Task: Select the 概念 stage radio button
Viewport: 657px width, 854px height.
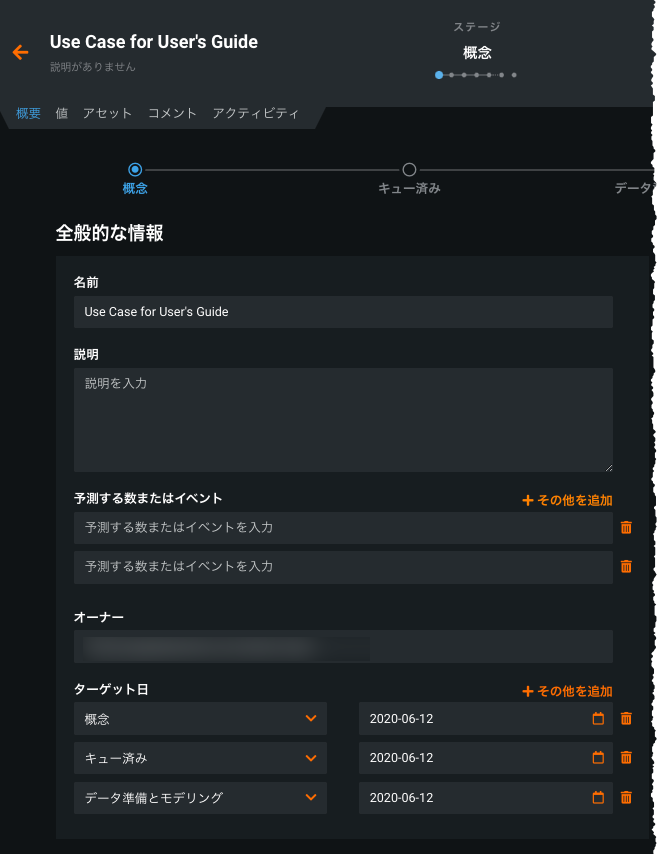Action: click(135, 170)
